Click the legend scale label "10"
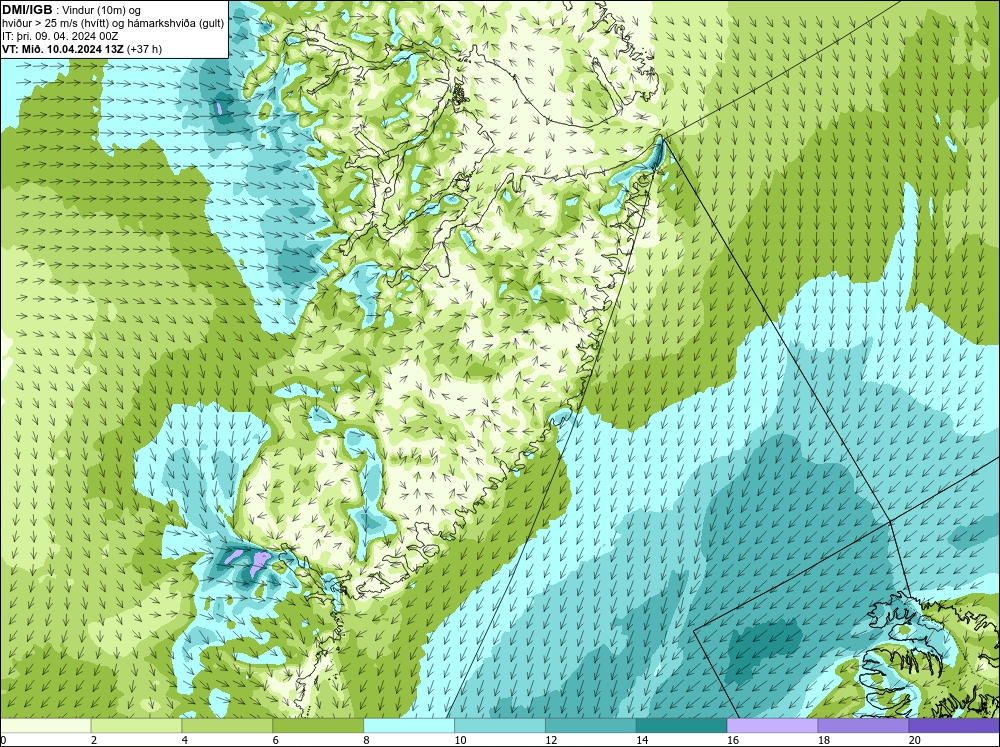The image size is (1000, 747). [x=460, y=740]
